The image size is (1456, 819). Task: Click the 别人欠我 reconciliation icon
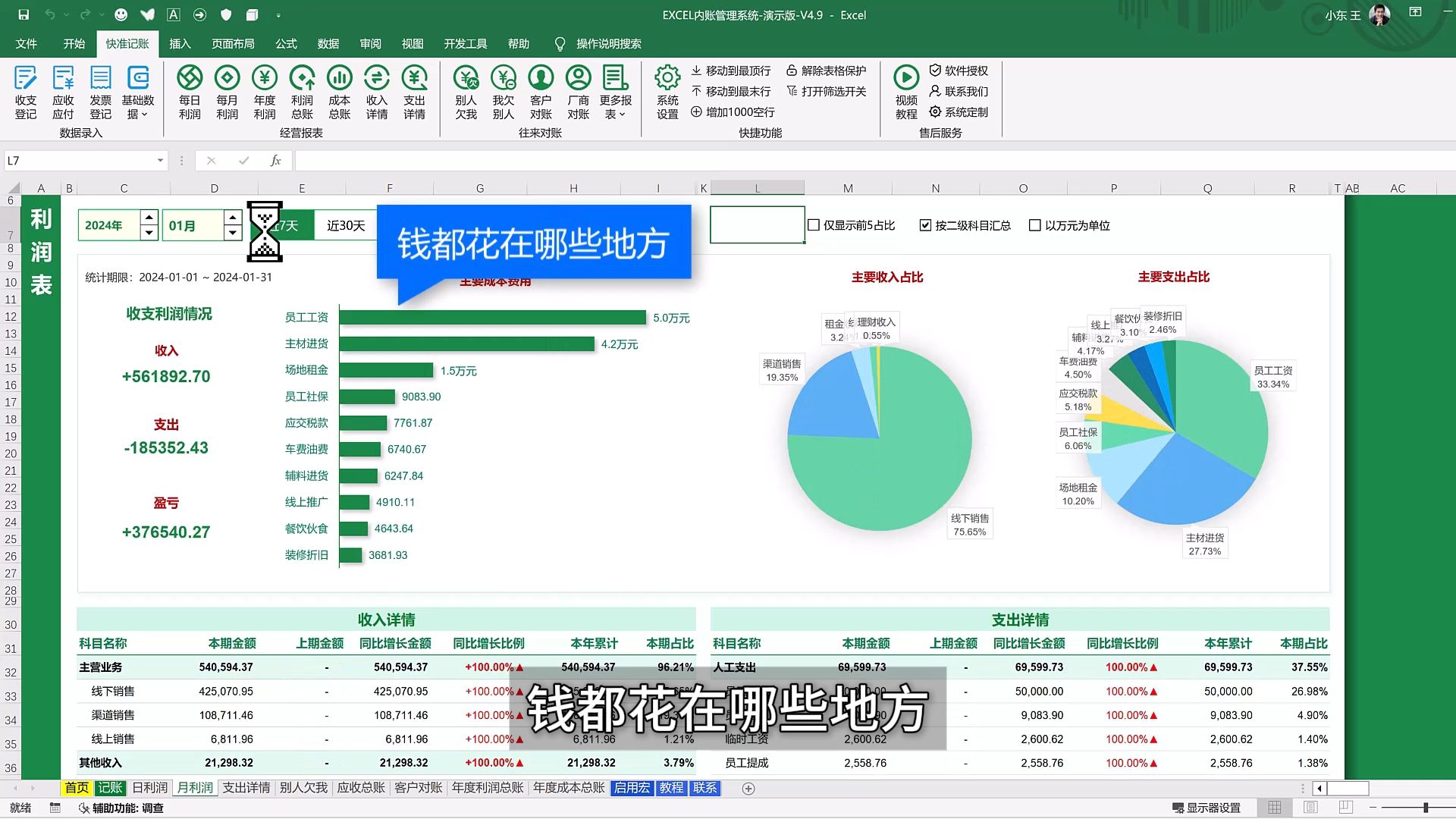tap(466, 89)
